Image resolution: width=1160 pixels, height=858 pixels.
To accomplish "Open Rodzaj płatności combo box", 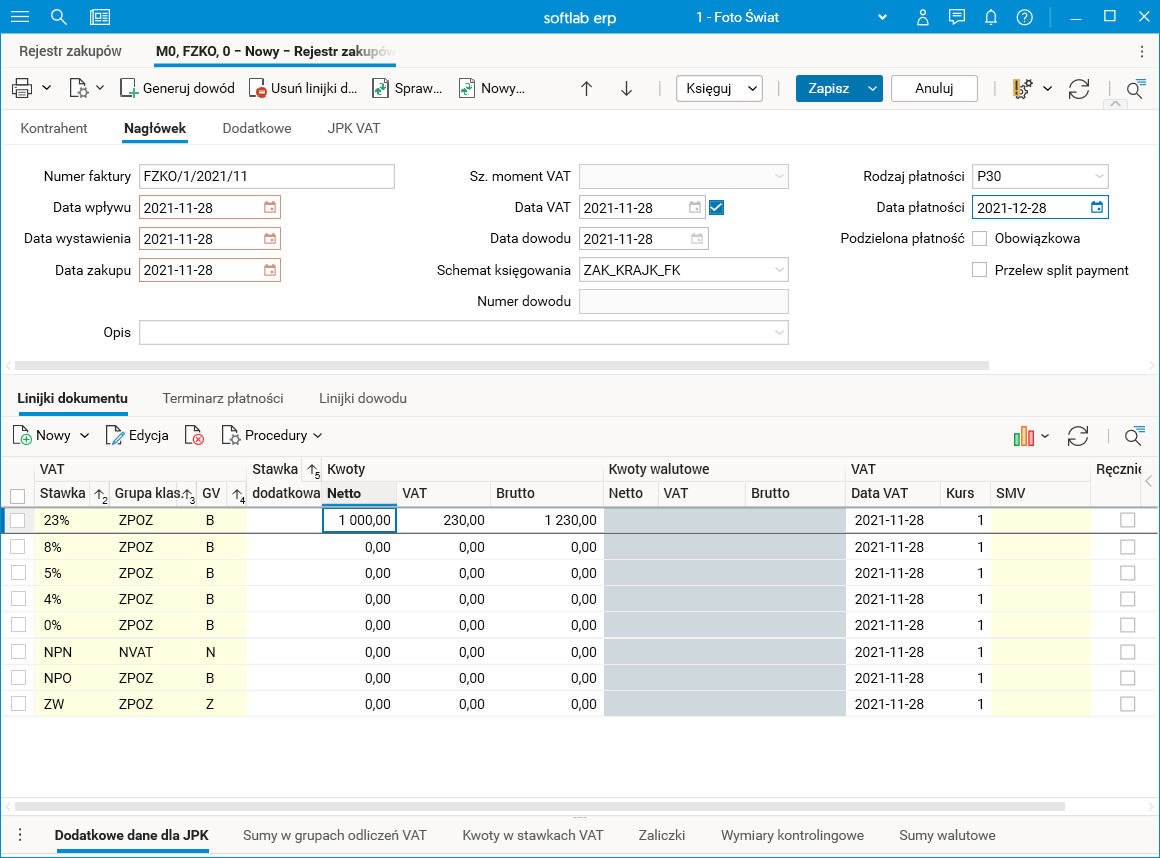I will [x=1040, y=177].
